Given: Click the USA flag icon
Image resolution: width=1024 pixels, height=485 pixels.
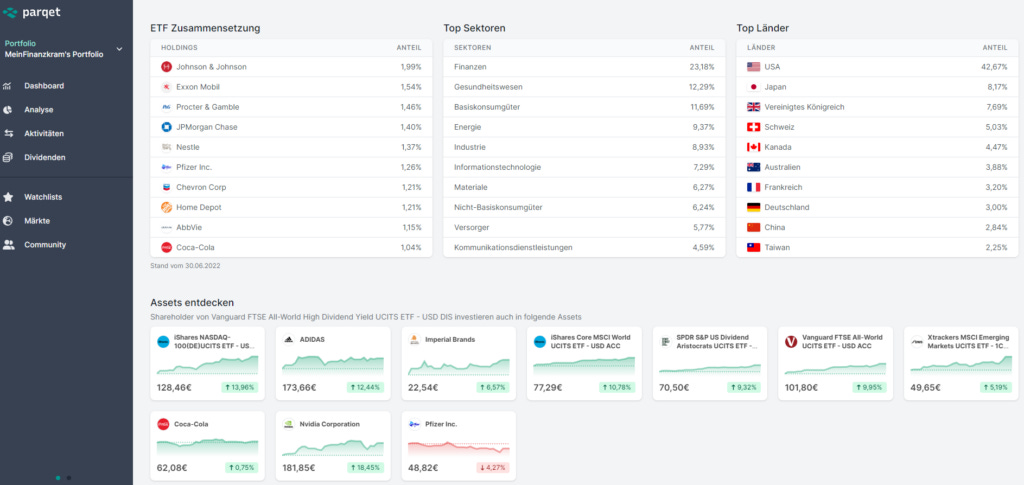Looking at the screenshot, I should tap(754, 67).
